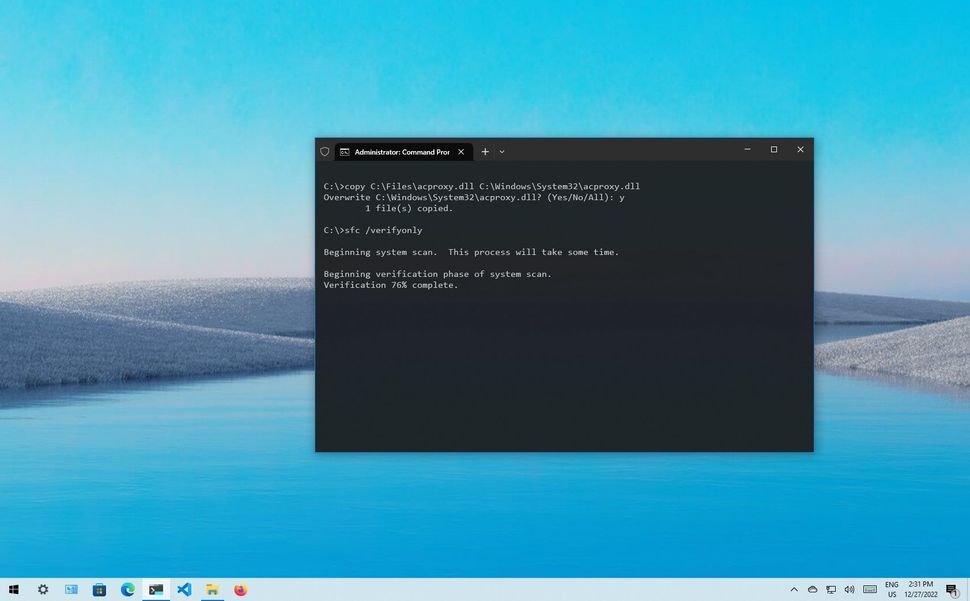The image size is (970, 601).
Task: Open Windows Settings via the gear icon
Action: [43, 589]
